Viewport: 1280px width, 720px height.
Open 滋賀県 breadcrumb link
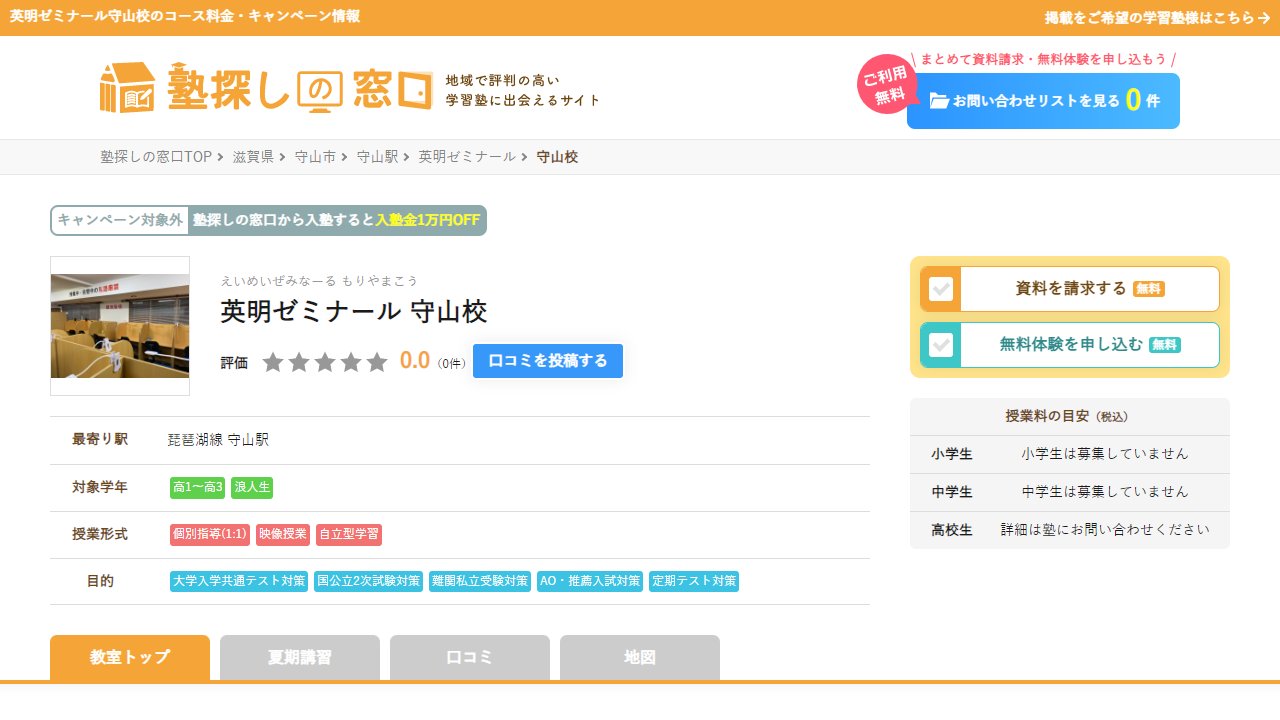coord(254,157)
